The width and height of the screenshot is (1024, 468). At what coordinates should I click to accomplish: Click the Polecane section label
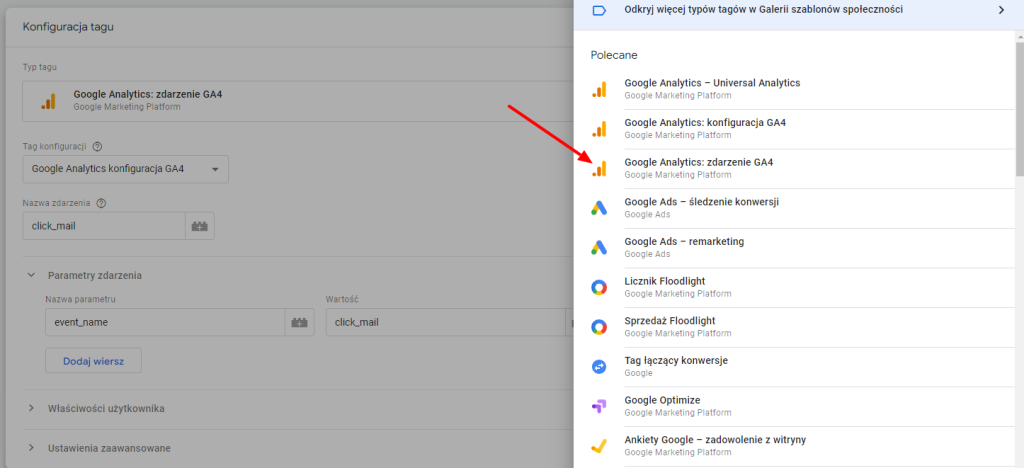[614, 55]
